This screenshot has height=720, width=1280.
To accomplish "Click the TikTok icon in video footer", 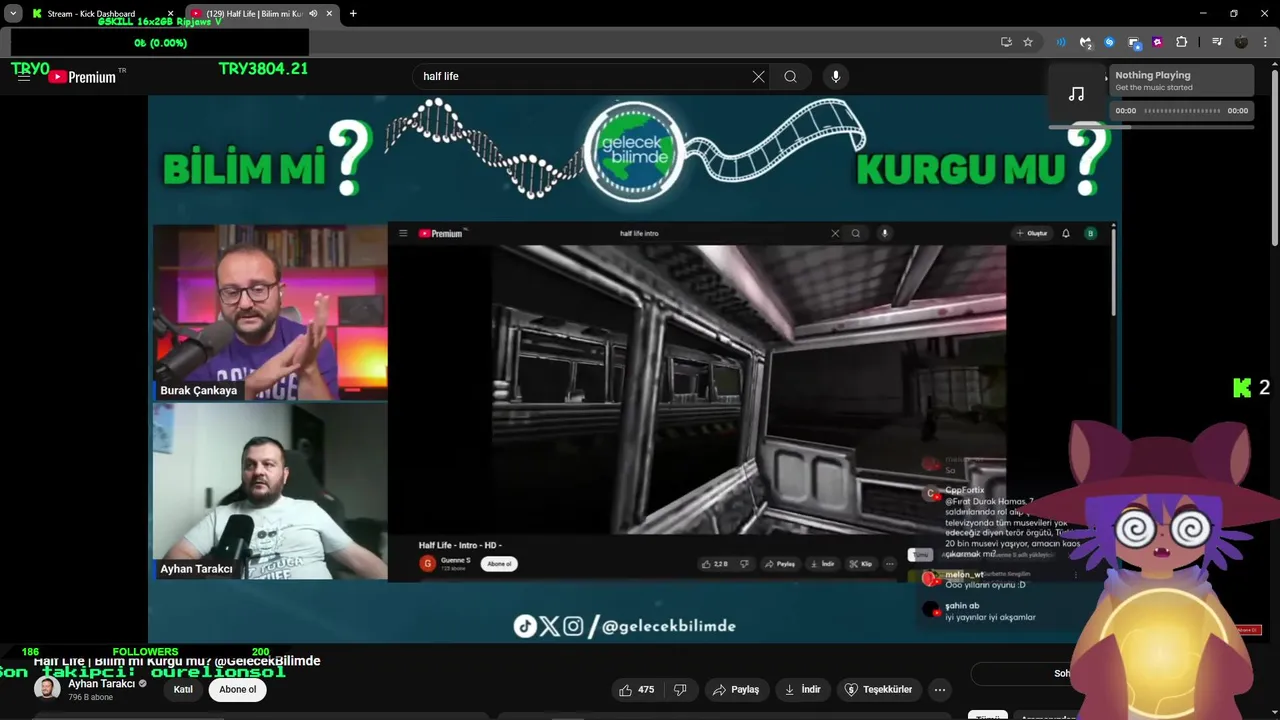I will [x=524, y=626].
